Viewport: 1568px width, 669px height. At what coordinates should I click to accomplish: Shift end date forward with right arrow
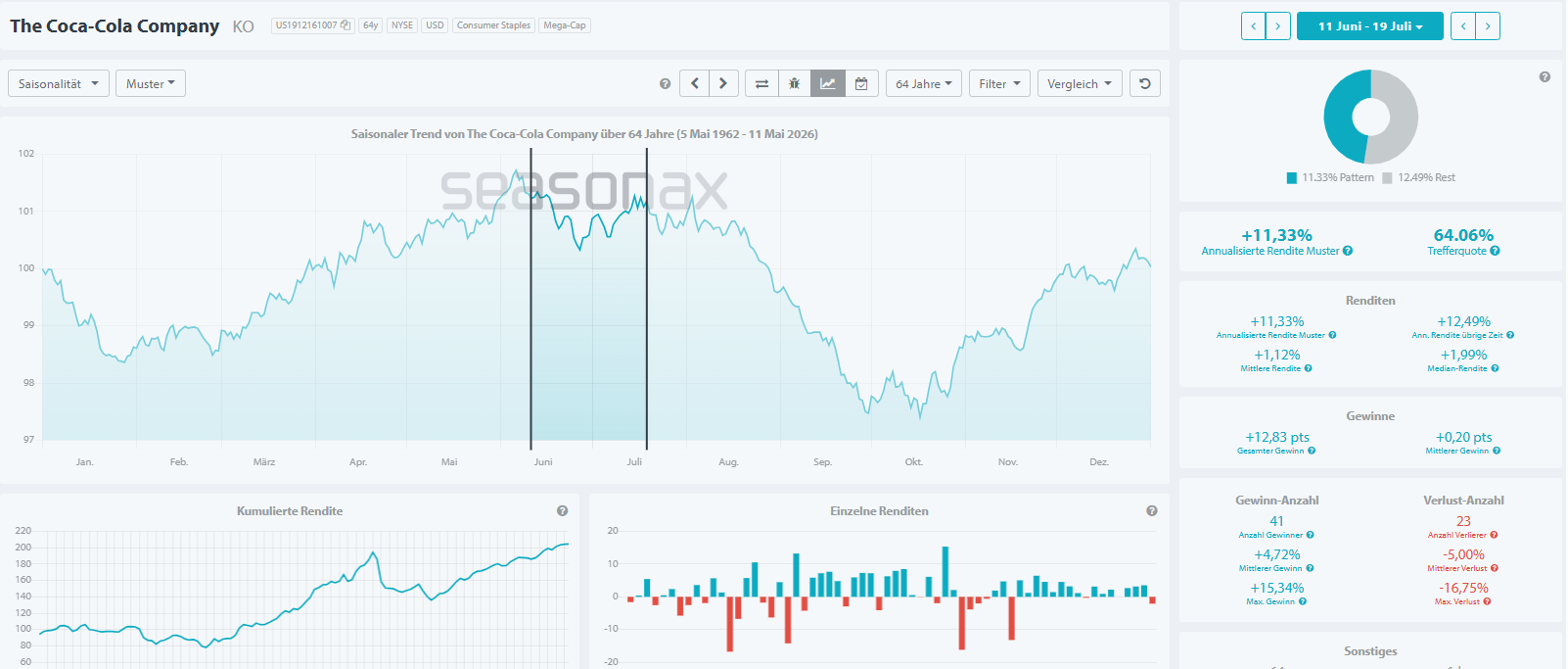1488,26
